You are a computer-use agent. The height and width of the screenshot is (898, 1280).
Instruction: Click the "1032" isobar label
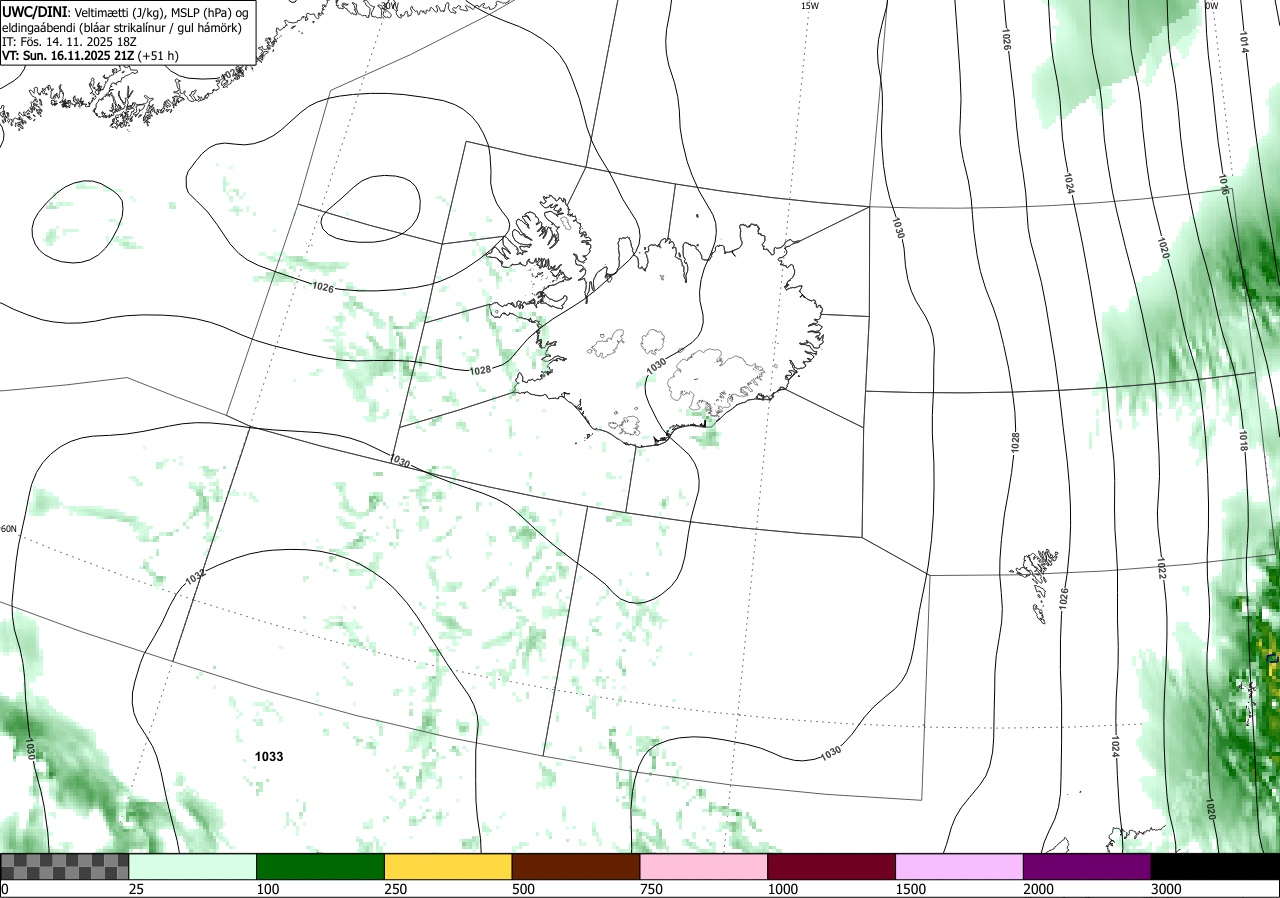[195, 577]
